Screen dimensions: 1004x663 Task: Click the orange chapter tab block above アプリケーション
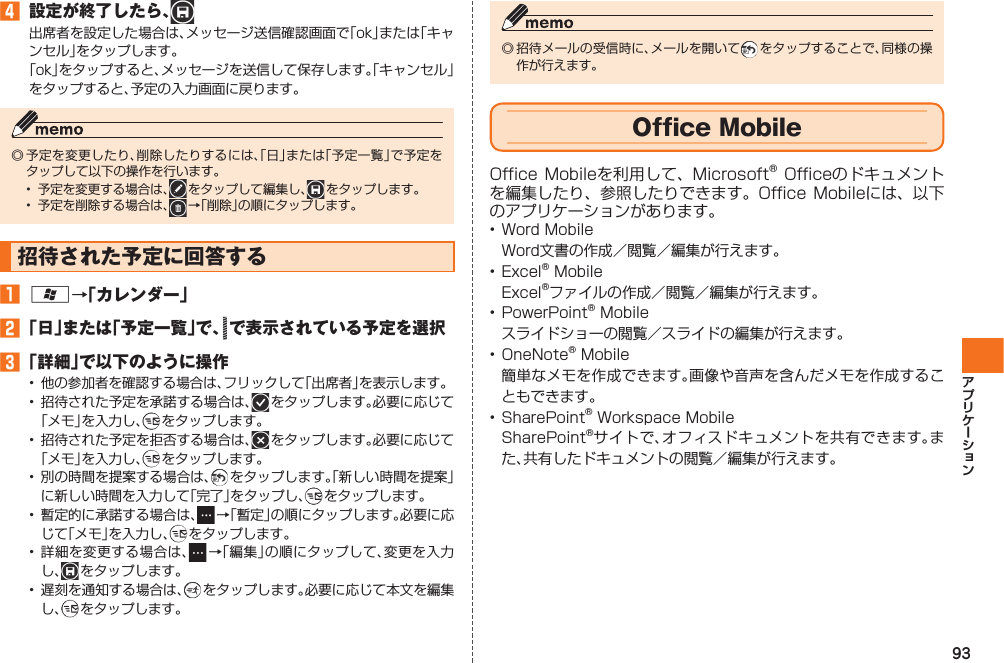[982, 355]
